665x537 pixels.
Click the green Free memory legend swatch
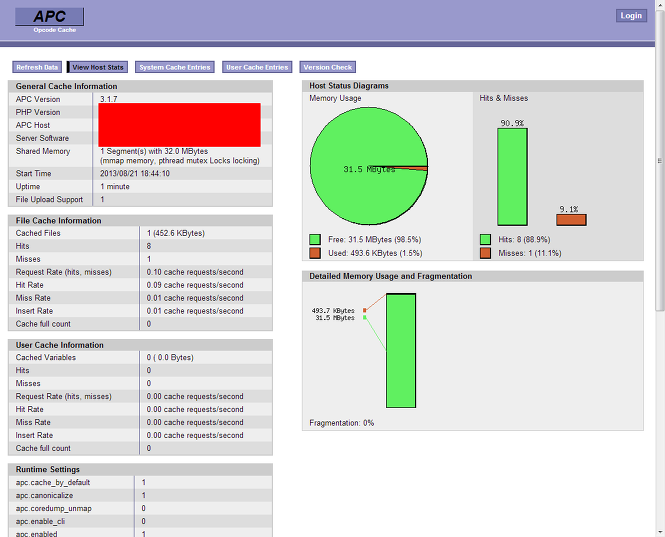[x=315, y=240]
